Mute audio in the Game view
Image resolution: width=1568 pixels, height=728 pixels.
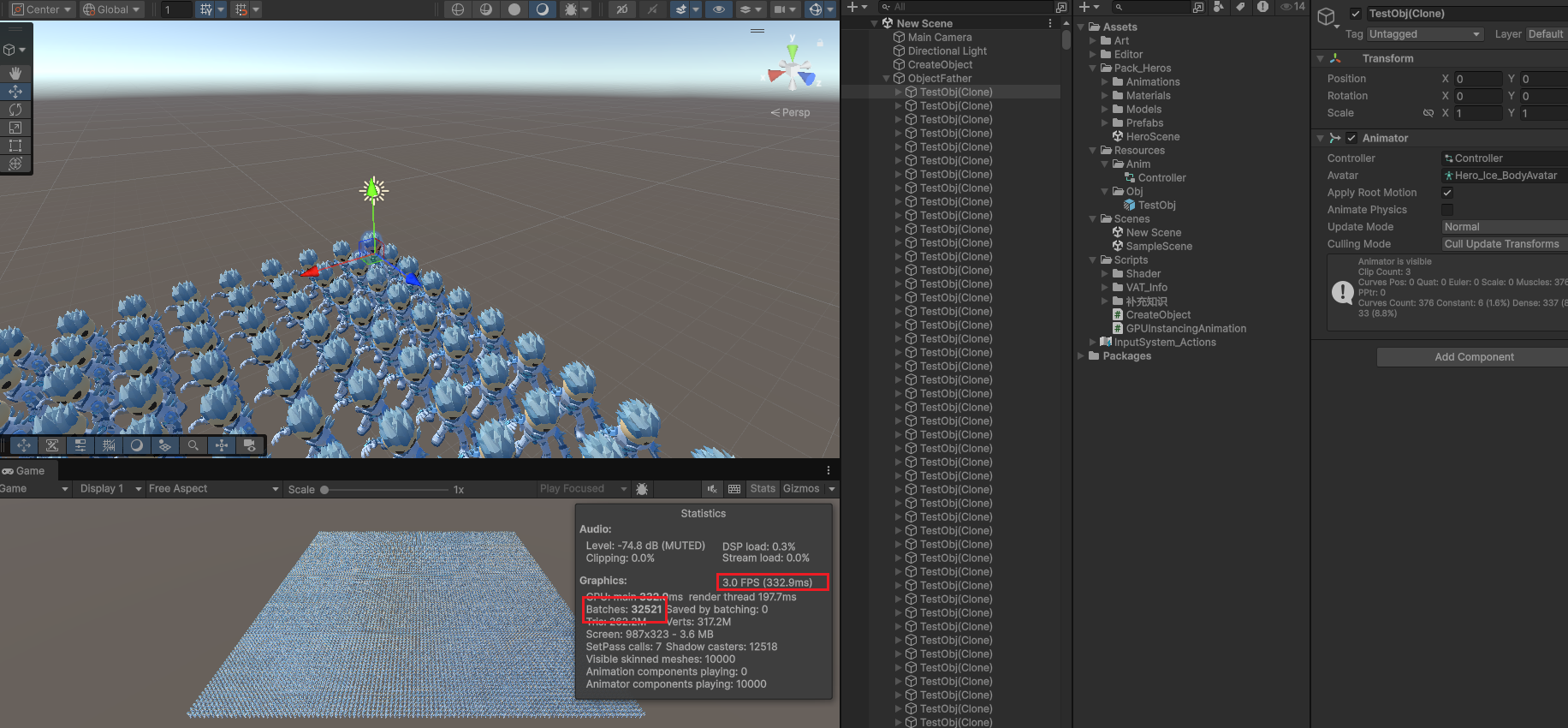tap(711, 489)
